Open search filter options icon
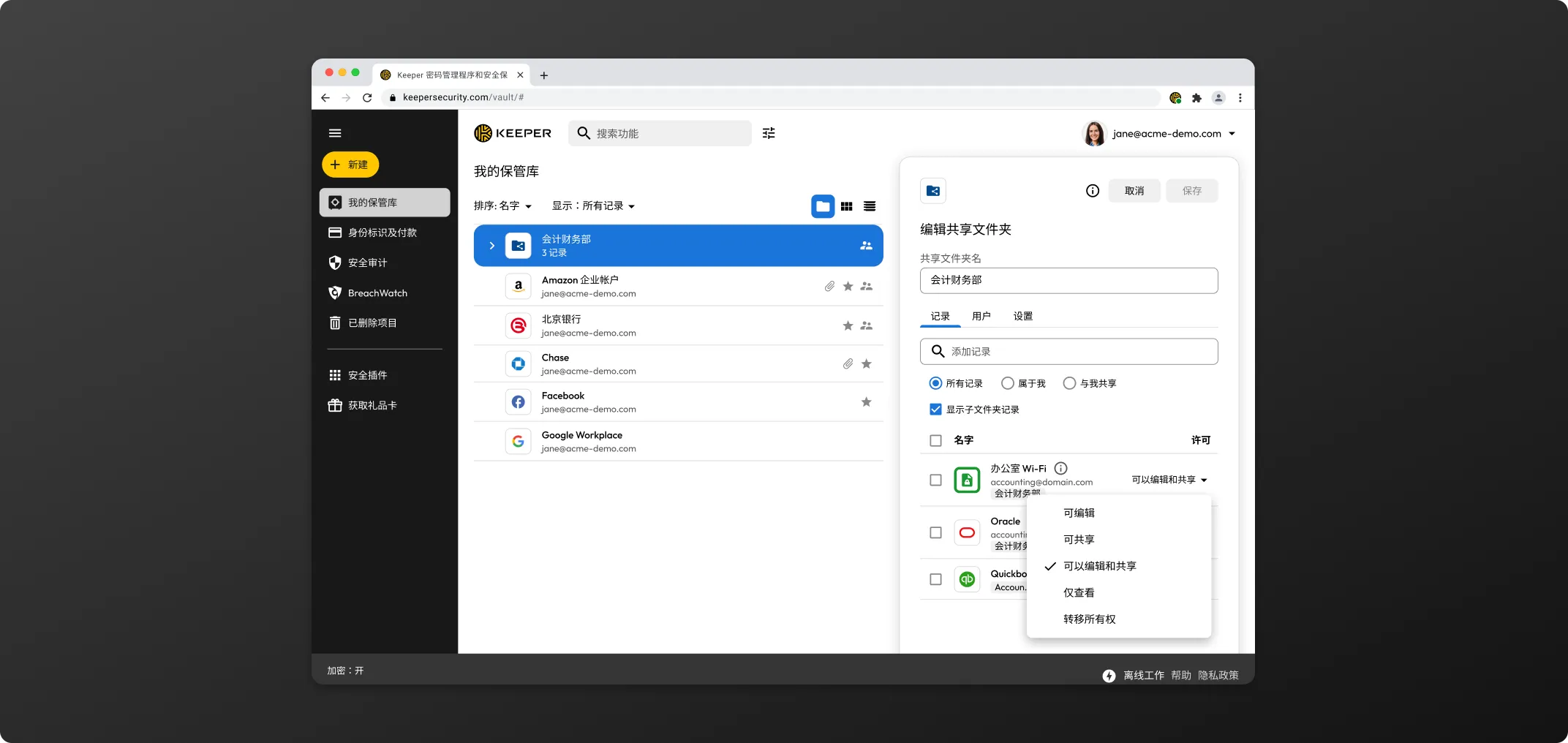 769,133
